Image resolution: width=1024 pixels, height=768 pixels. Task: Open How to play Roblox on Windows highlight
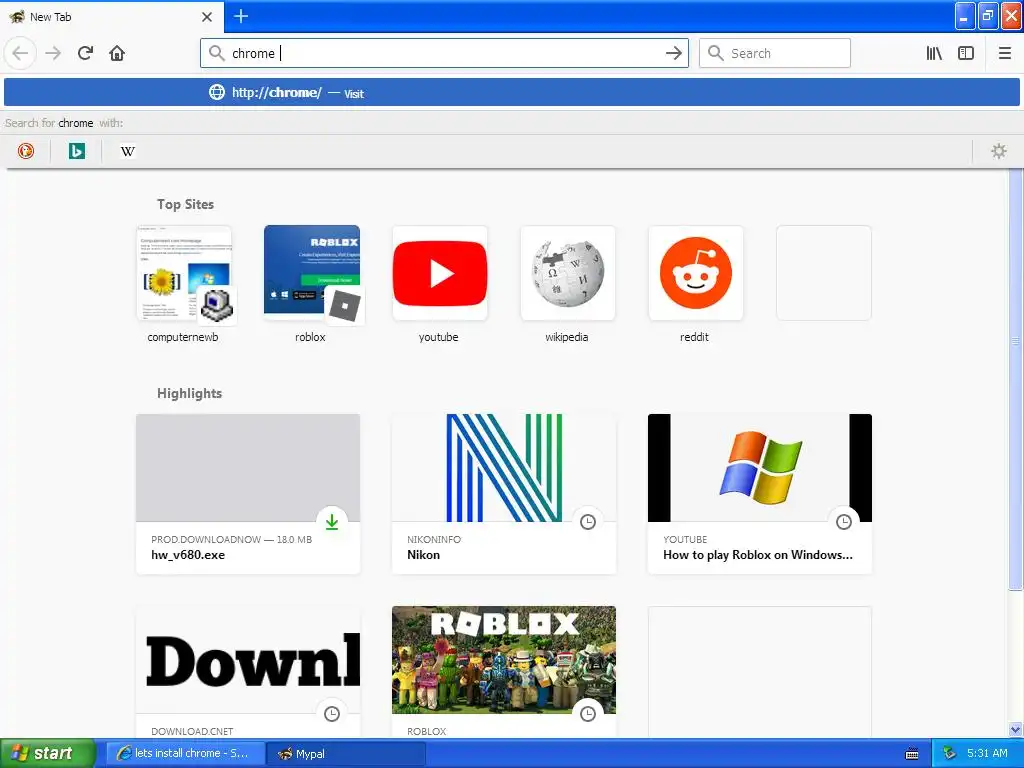[760, 494]
